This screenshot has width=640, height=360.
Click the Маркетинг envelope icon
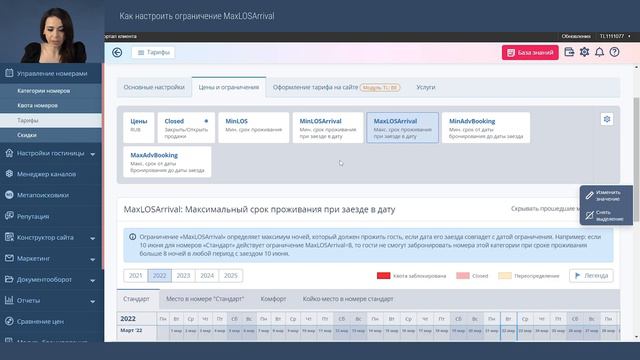[x=9, y=258]
